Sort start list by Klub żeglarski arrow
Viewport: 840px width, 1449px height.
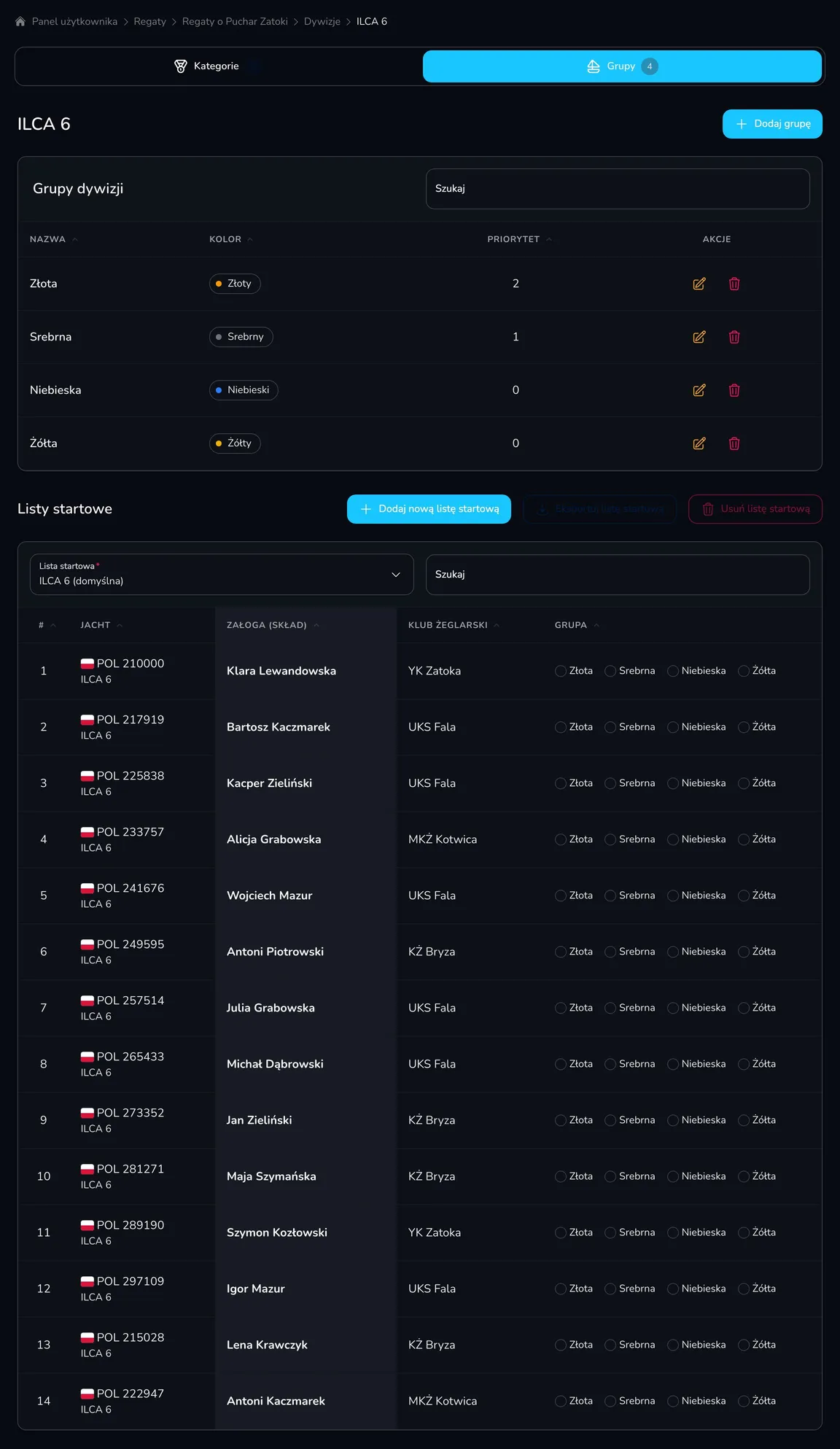click(497, 625)
